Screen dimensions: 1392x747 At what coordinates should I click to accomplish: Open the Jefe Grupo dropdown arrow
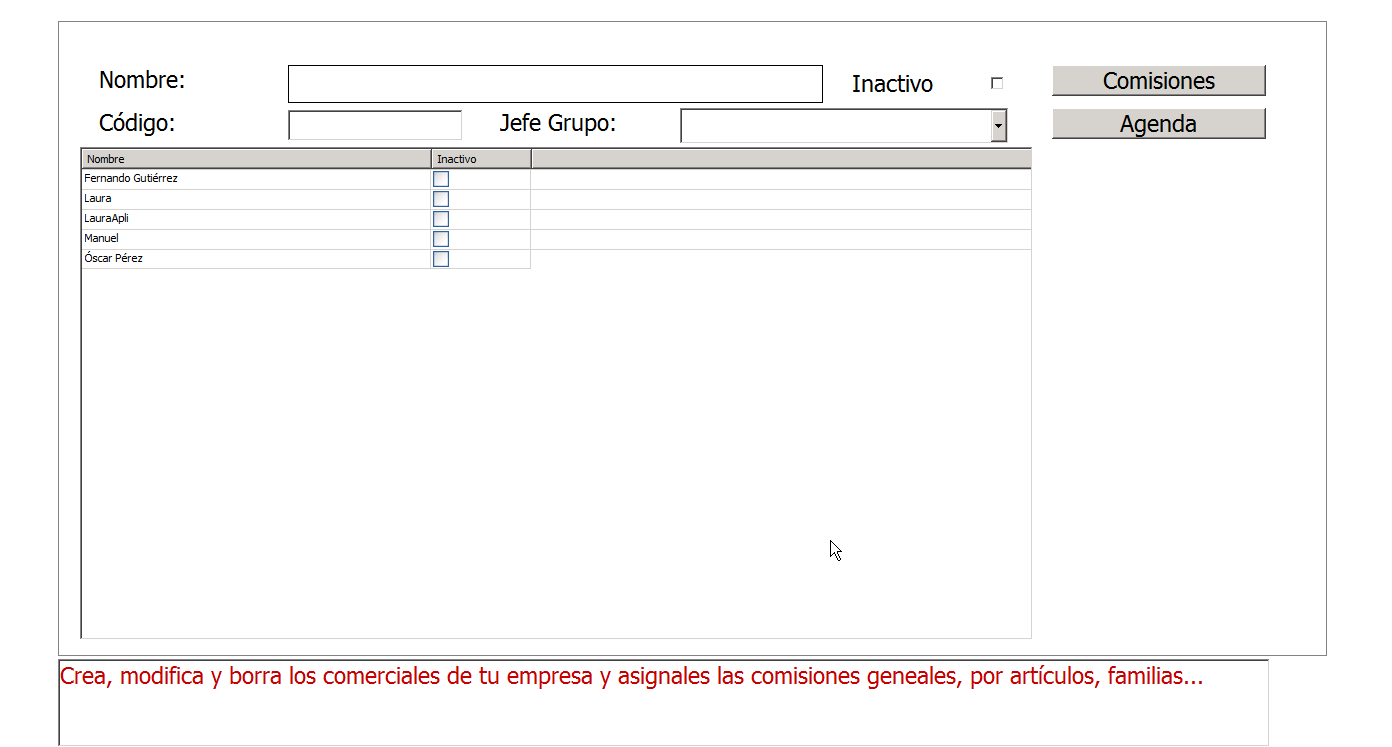998,127
